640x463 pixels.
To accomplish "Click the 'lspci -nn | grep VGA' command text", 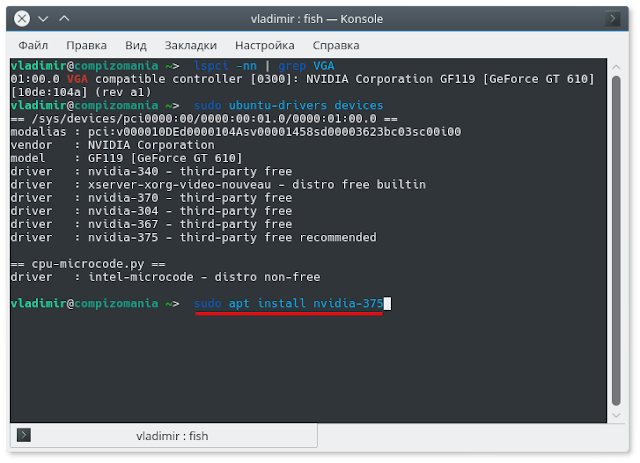I will pos(264,66).
